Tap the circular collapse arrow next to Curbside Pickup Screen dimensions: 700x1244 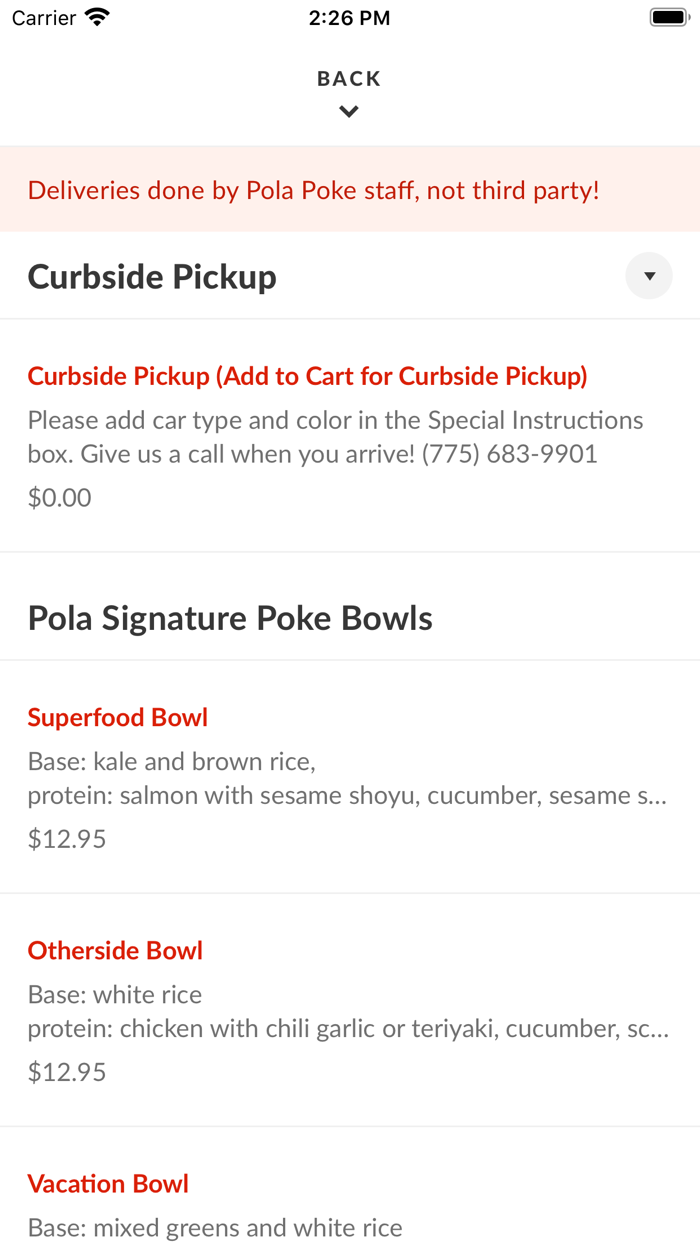tap(648, 275)
